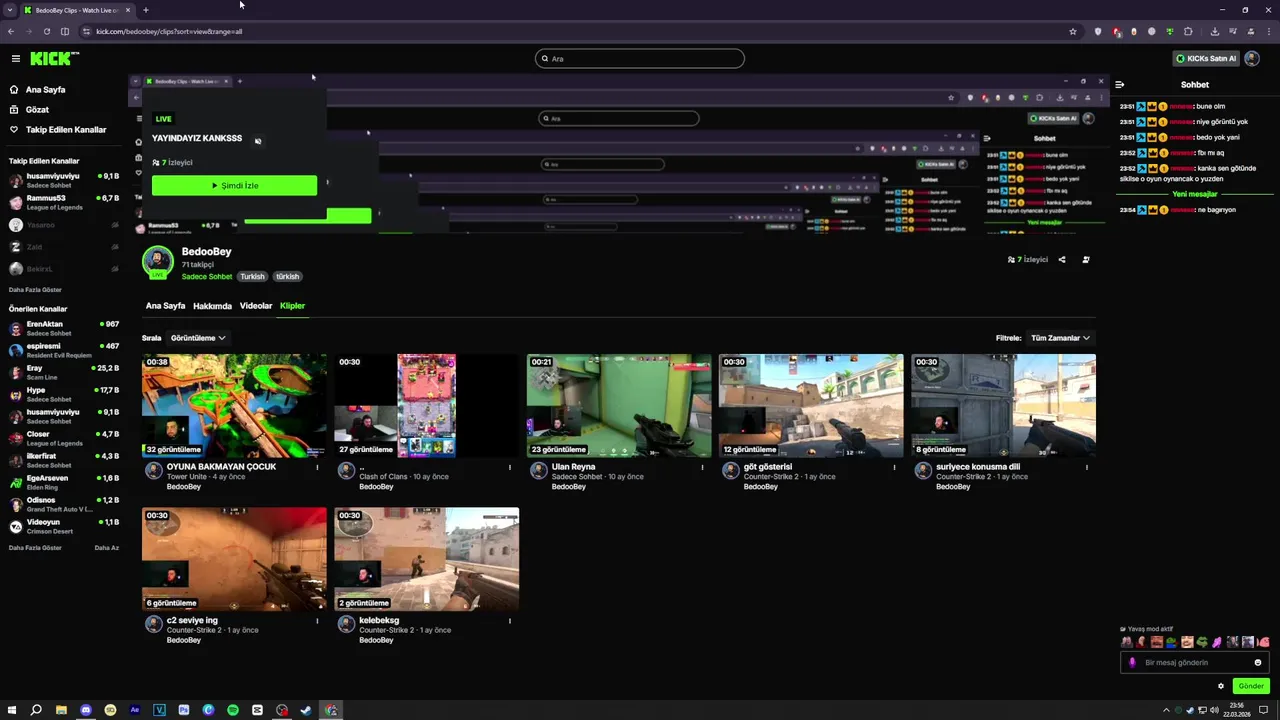1280x720 pixels.
Task: Collapse recommended channels with Daha Az
Action: click(106, 548)
